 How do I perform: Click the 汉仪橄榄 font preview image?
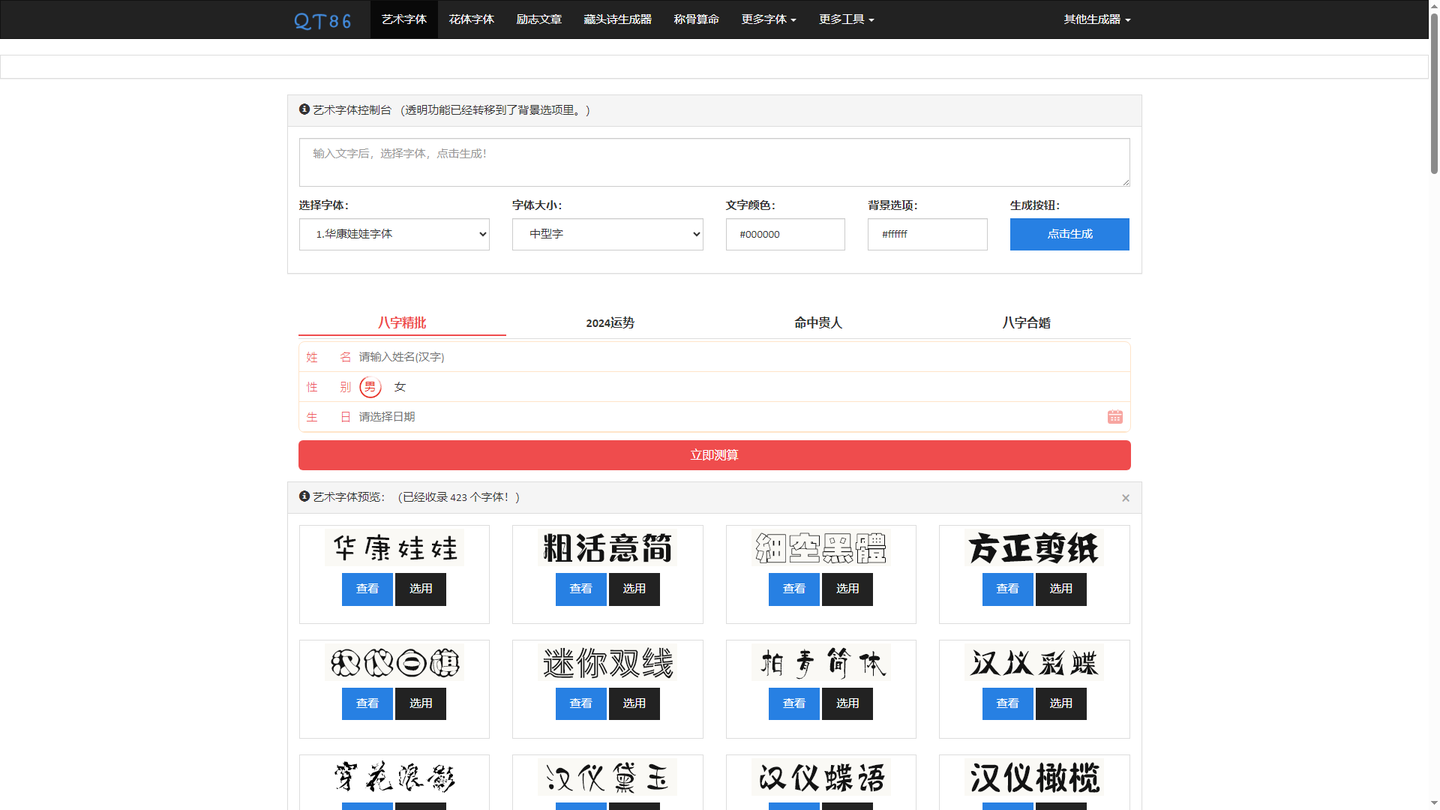pyautogui.click(x=1034, y=778)
